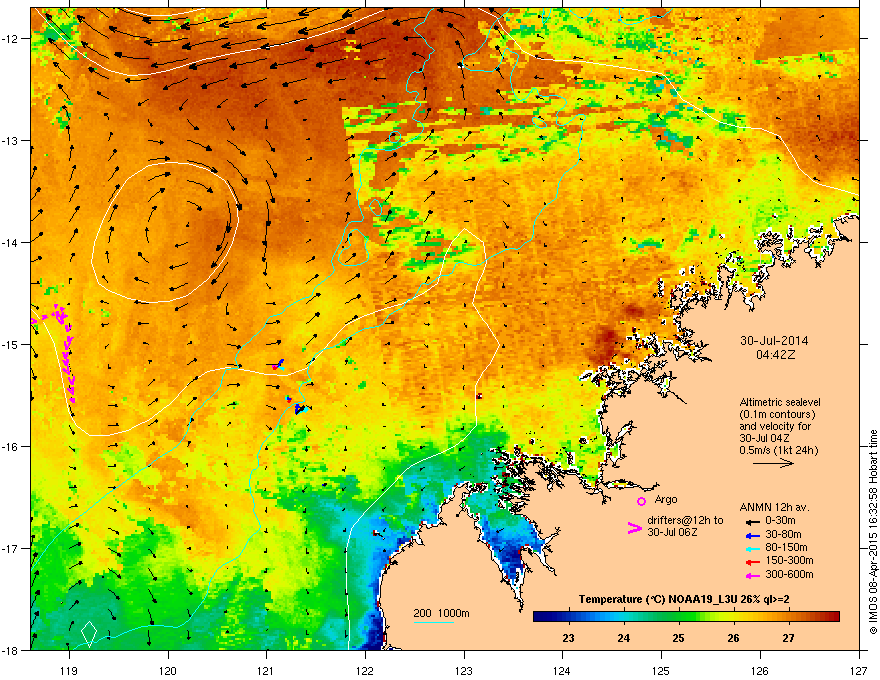Click the 'and velocity for' text
Screen dimensions: 880x680
pos(775,426)
